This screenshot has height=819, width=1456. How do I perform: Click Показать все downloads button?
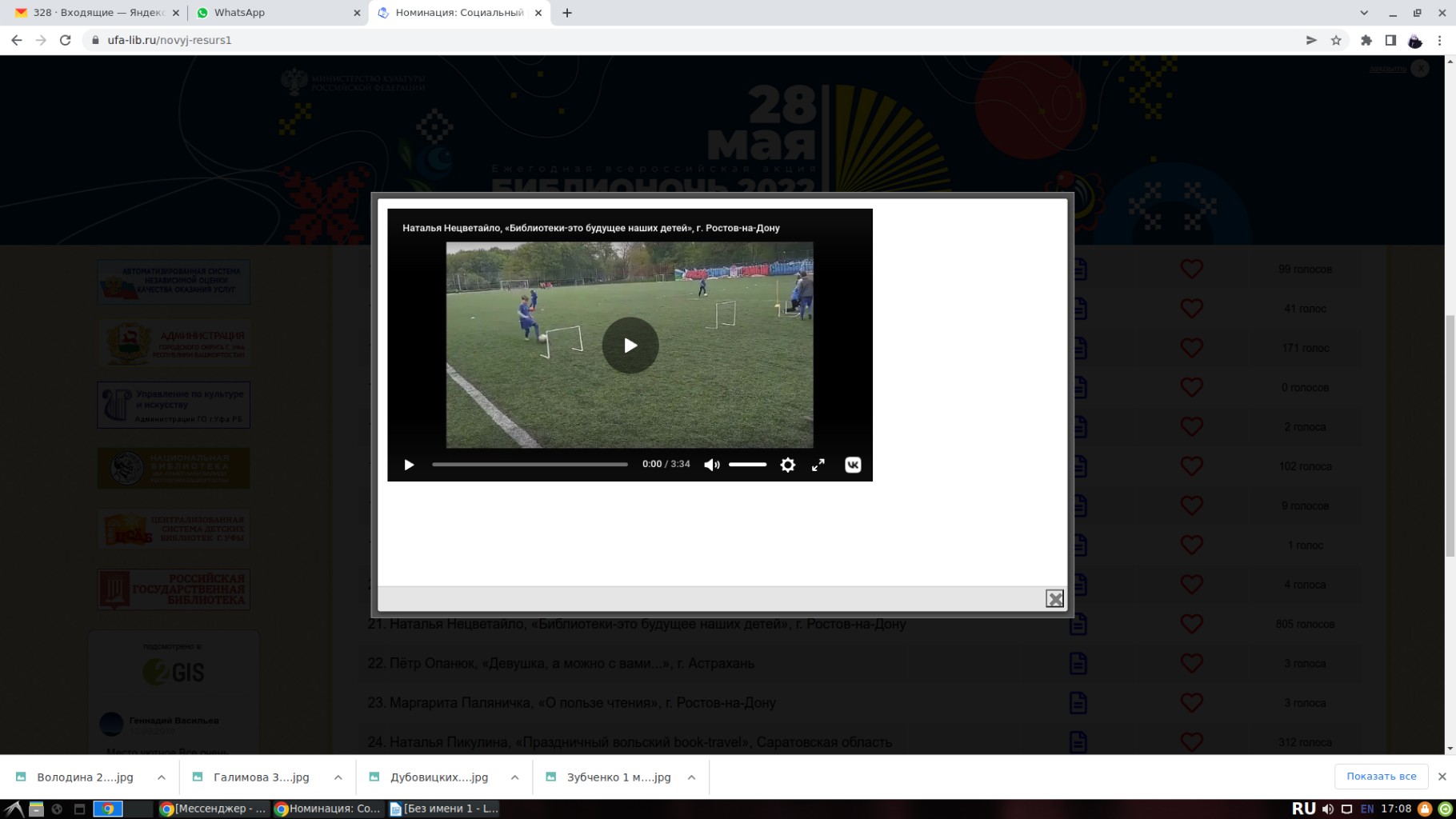[x=1381, y=777]
